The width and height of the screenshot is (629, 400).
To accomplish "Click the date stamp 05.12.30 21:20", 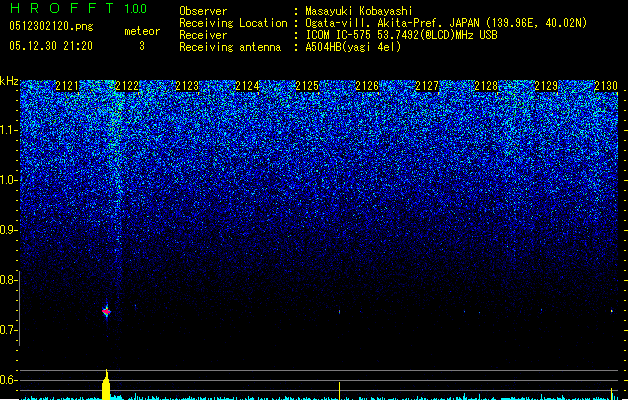I will click(x=51, y=46).
